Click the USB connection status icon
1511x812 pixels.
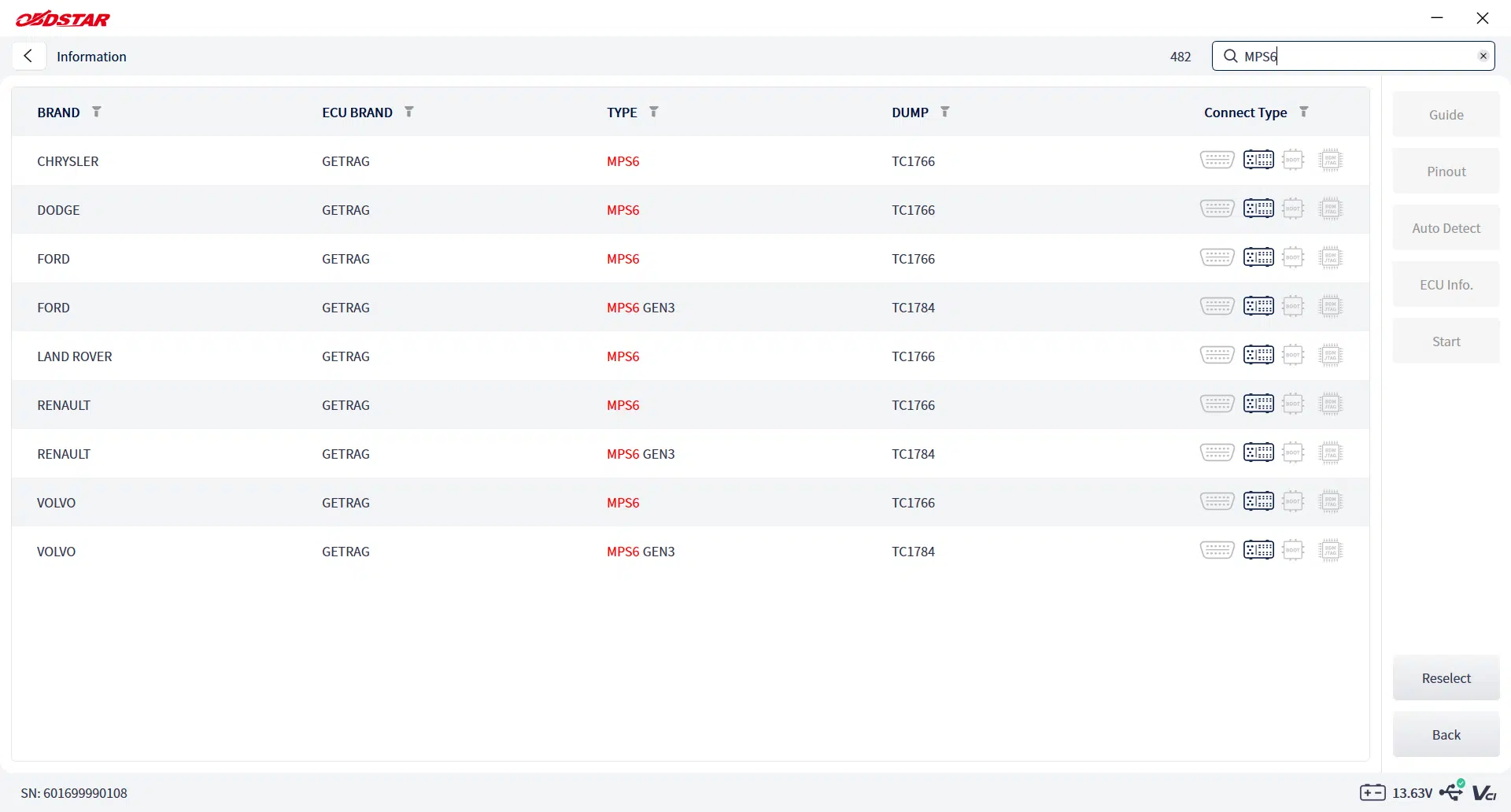pos(1452,791)
